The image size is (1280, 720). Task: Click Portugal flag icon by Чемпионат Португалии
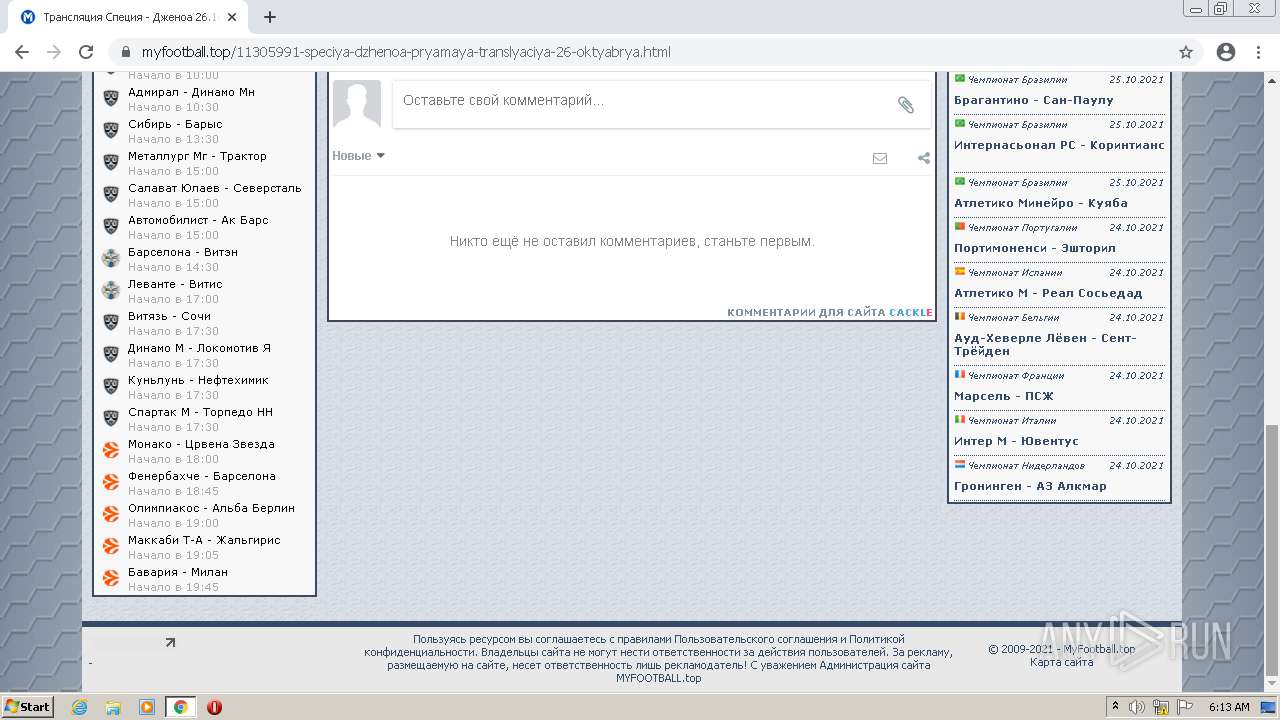click(x=960, y=226)
